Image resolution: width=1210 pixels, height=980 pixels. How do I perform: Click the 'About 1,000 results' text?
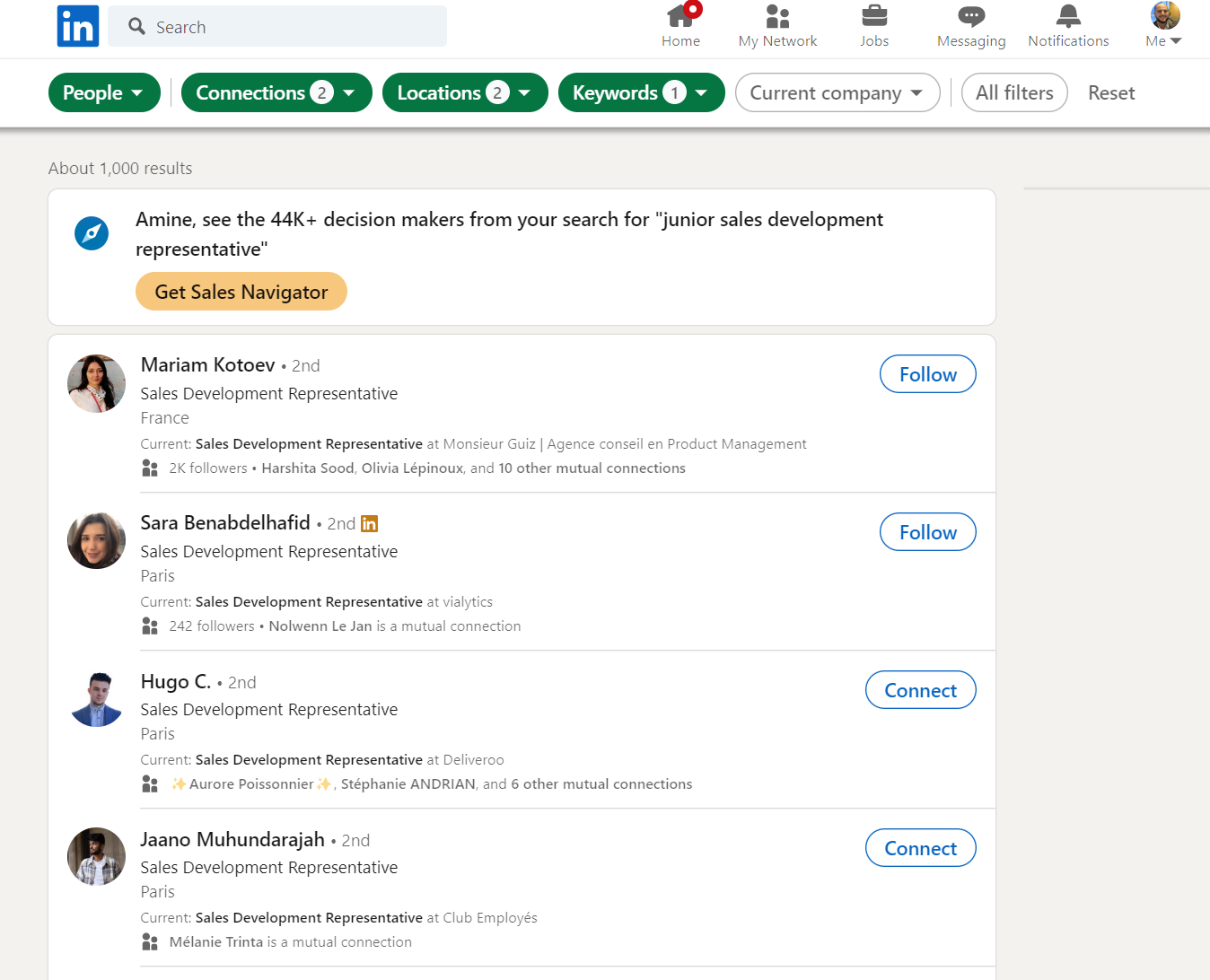120,168
